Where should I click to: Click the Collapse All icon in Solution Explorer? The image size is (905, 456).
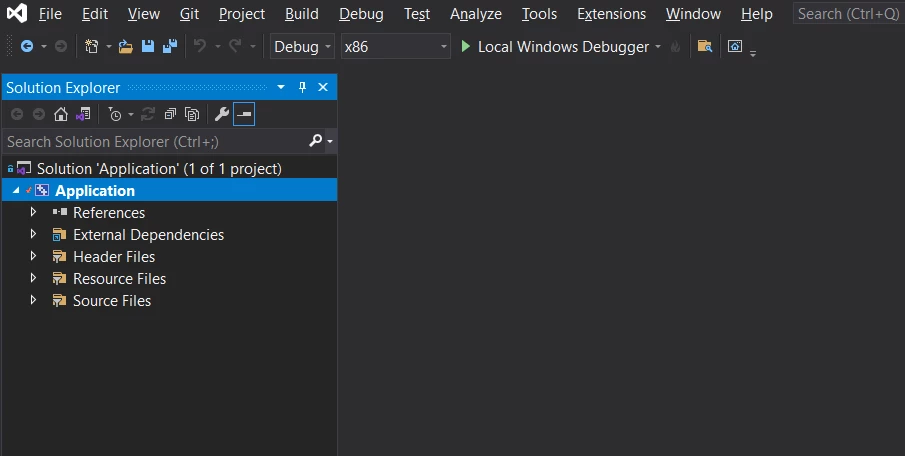[x=170, y=114]
